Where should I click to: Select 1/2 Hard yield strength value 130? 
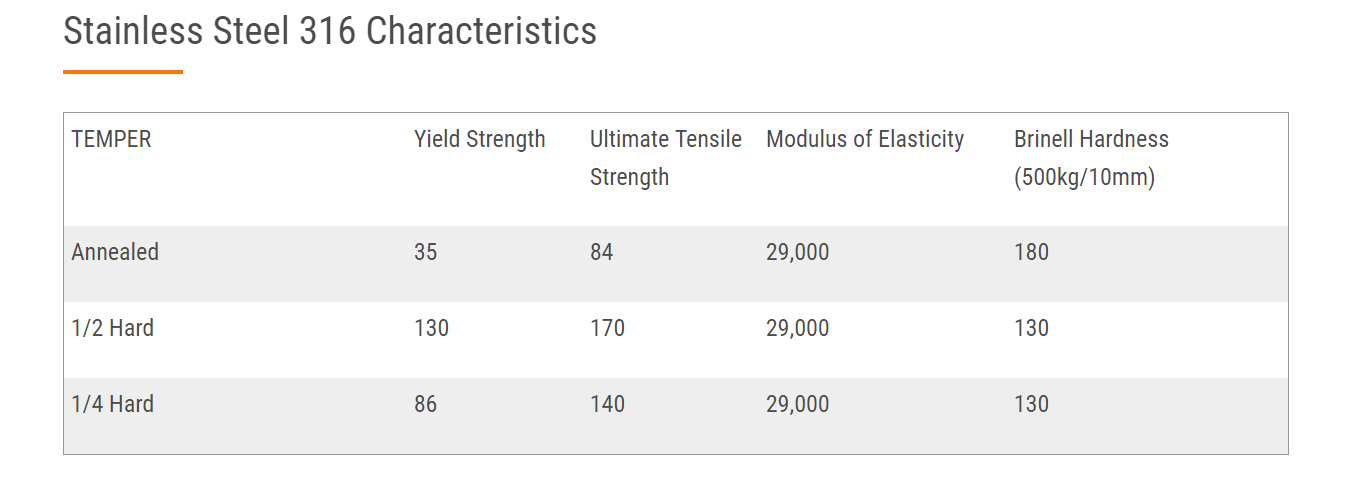click(x=432, y=328)
